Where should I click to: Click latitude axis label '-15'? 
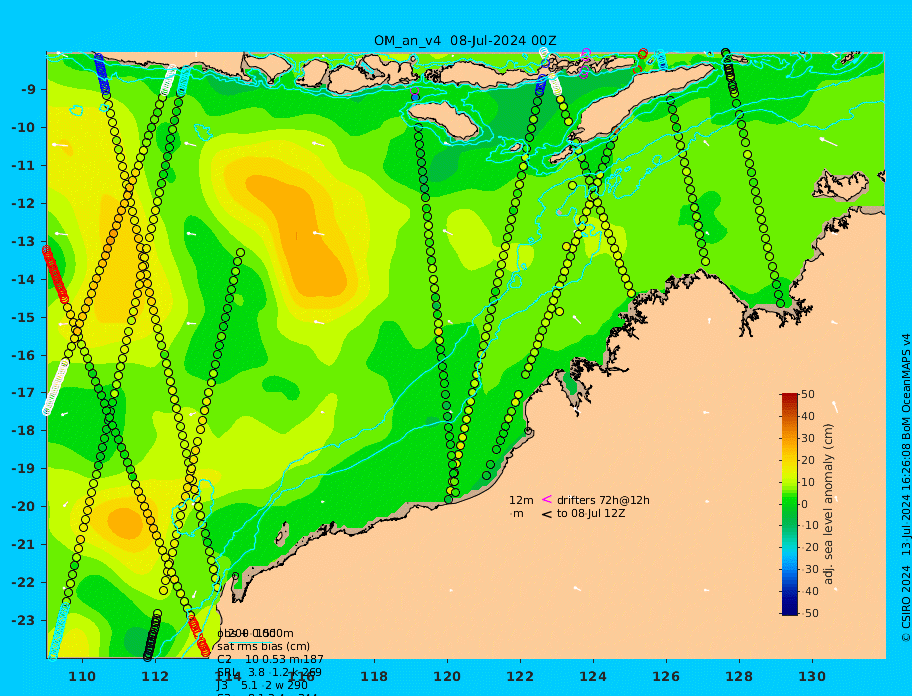pyautogui.click(x=23, y=317)
